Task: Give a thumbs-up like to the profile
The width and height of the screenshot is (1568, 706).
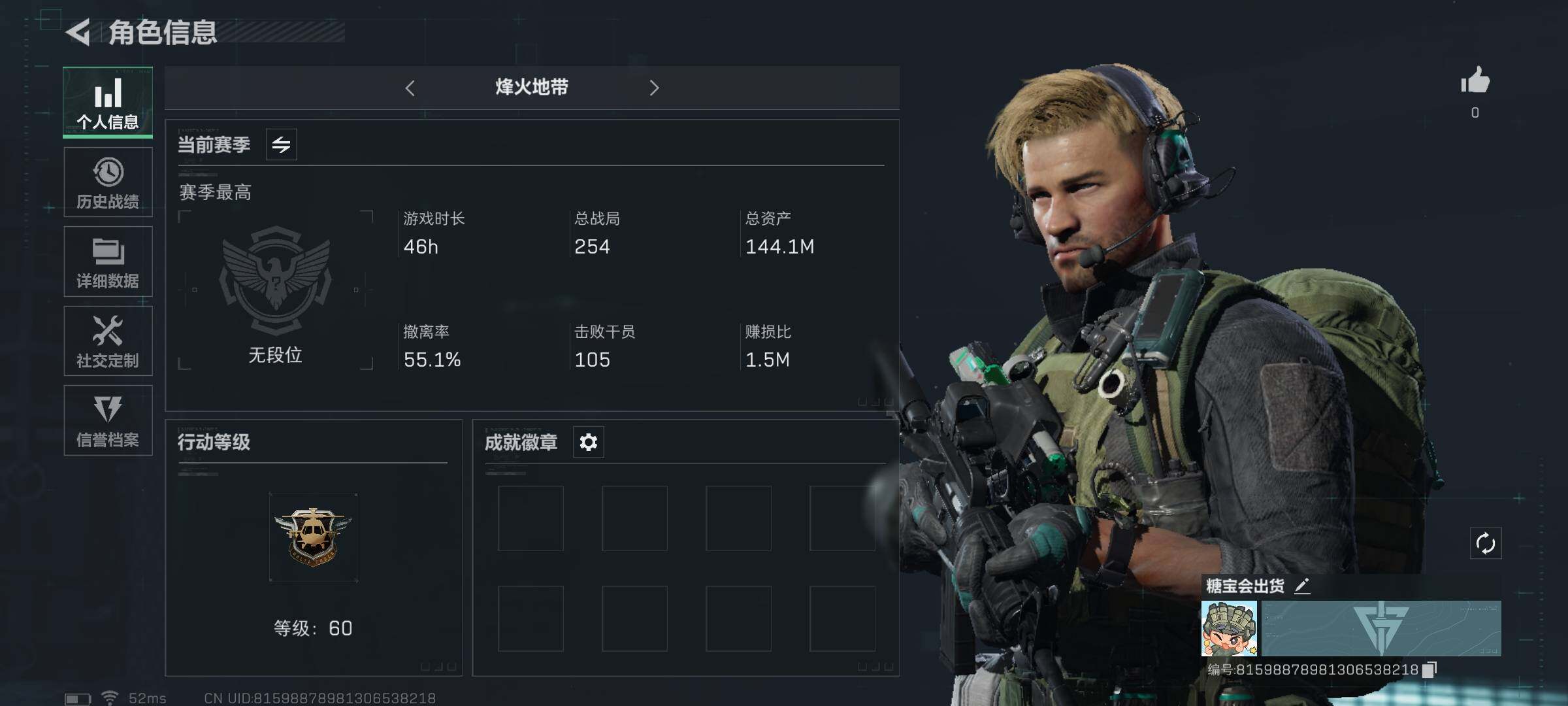Action: point(1475,81)
